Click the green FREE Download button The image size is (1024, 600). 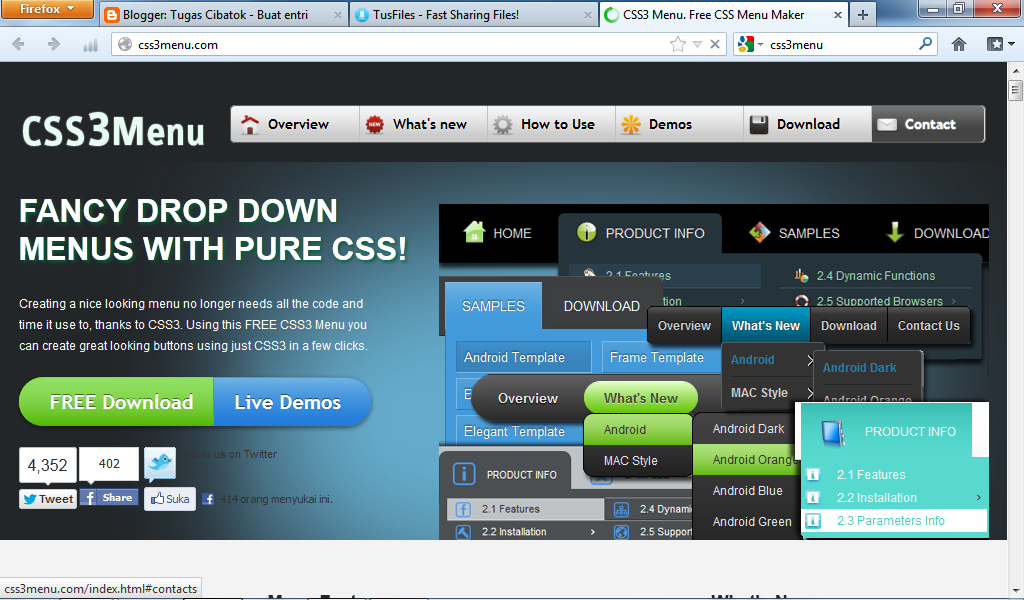116,402
